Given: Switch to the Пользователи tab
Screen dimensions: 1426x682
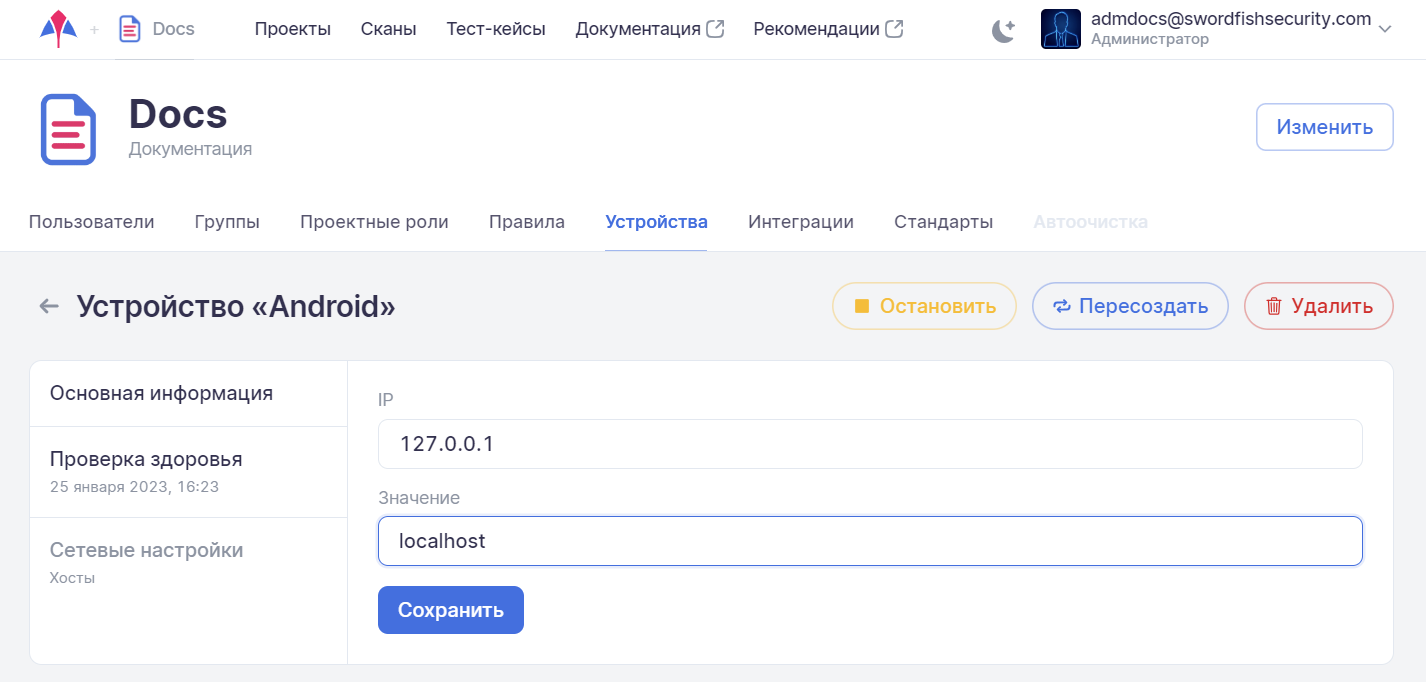Looking at the screenshot, I should (x=91, y=222).
